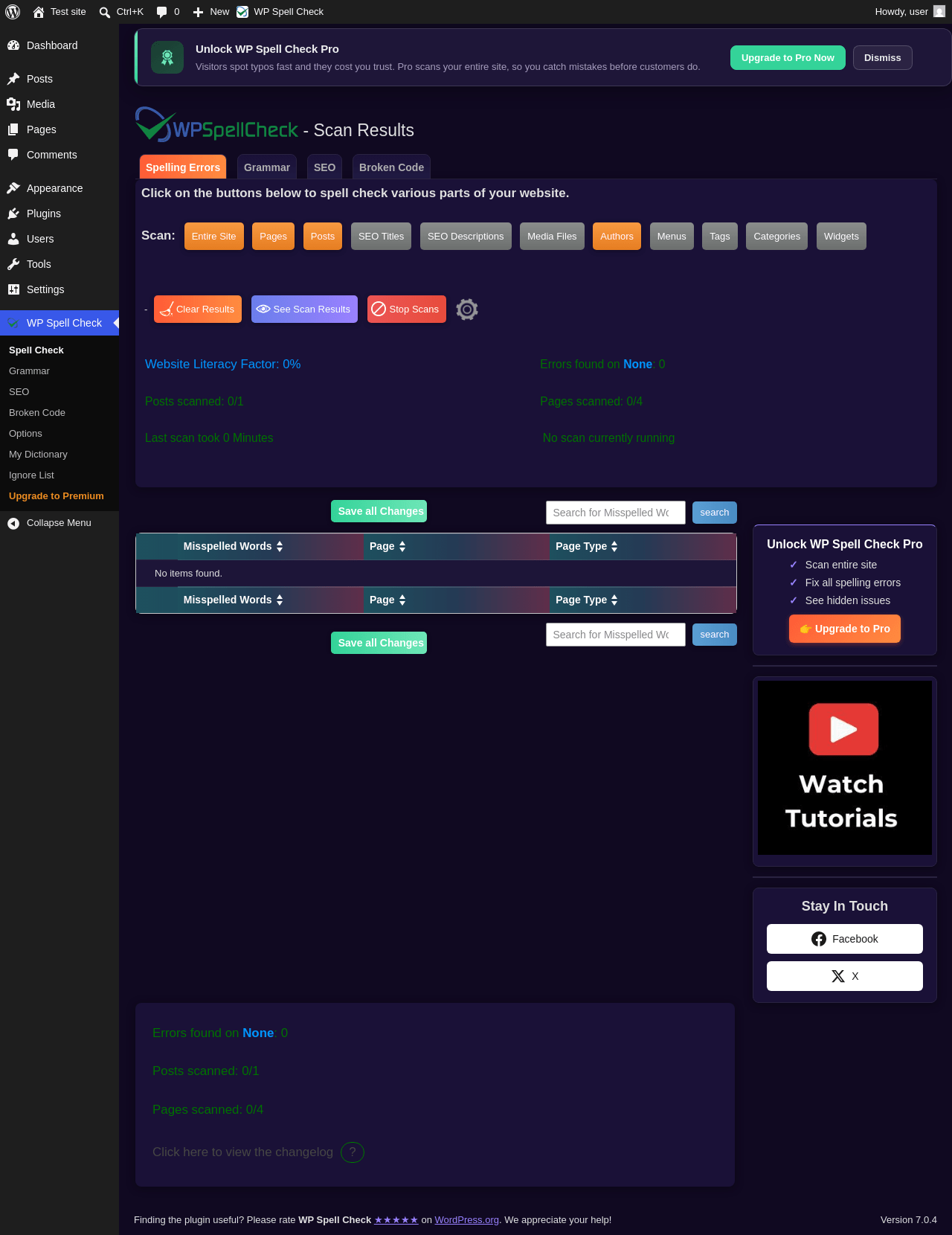Image resolution: width=952 pixels, height=1235 pixels.
Task: Switch to the Grammar tab
Action: 267,167
